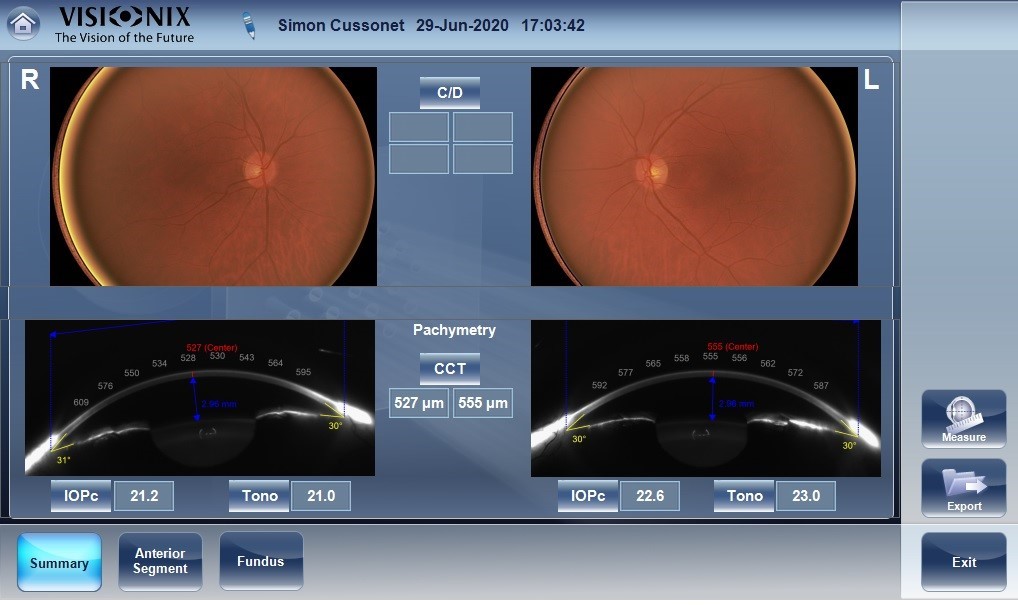1018x605 pixels.
Task: Open the Fundus tab
Action: pos(260,562)
